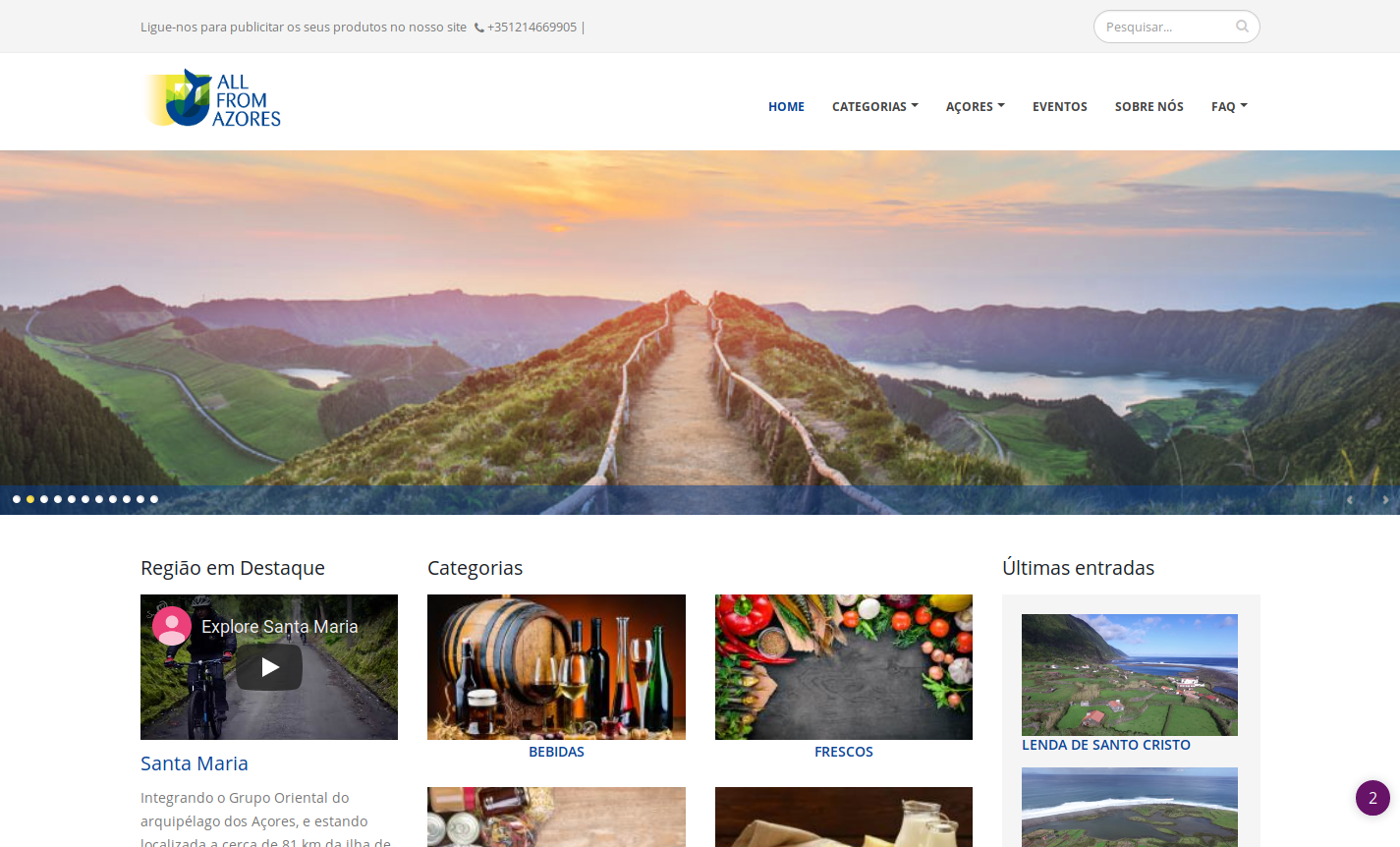Go to the Home page

pyautogui.click(x=786, y=106)
